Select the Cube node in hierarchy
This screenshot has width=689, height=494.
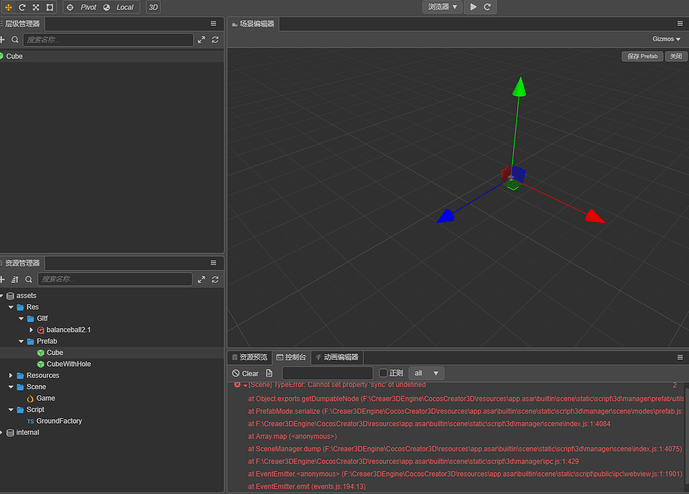[x=112, y=56]
